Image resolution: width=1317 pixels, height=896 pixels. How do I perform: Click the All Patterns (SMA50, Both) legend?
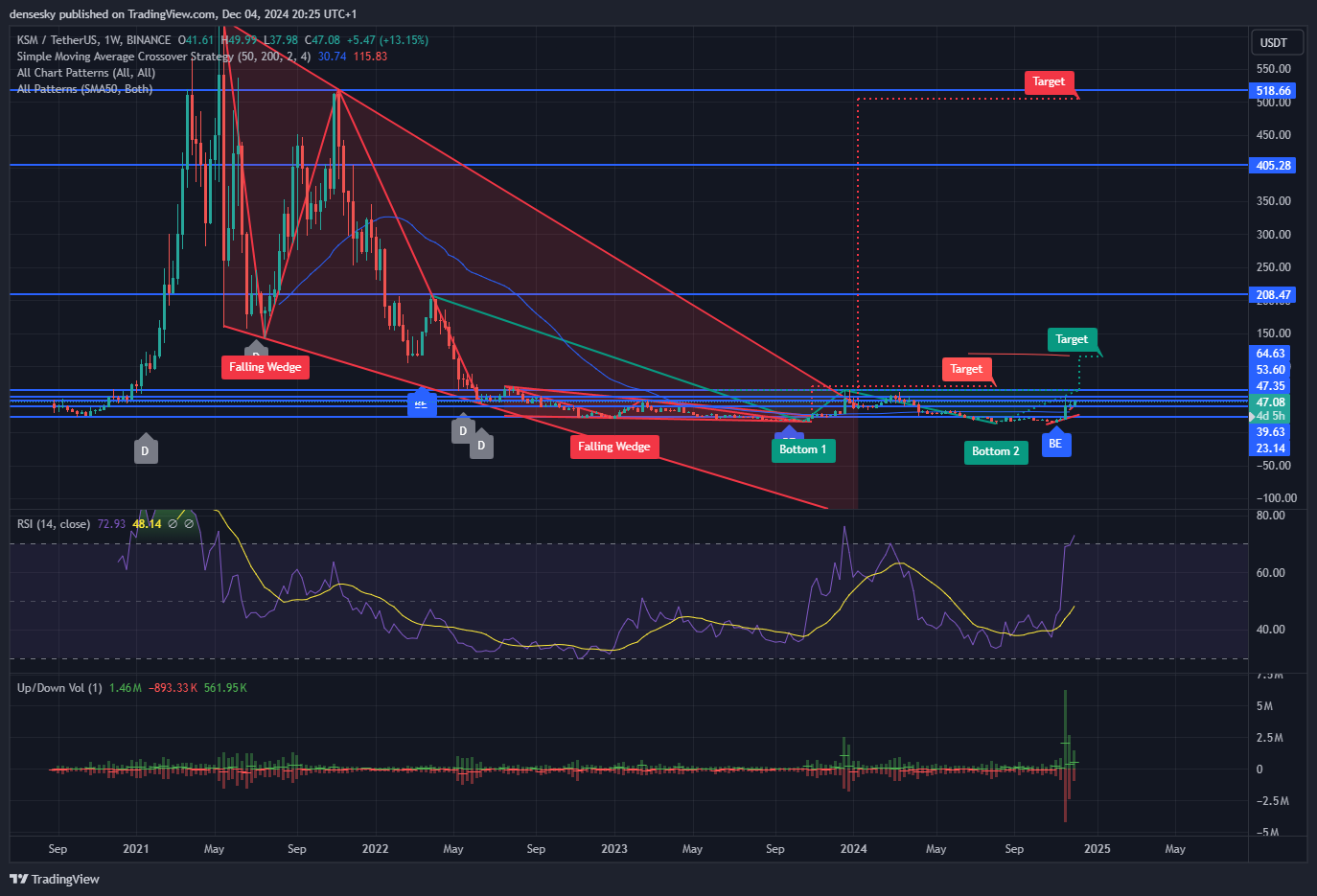click(x=84, y=89)
